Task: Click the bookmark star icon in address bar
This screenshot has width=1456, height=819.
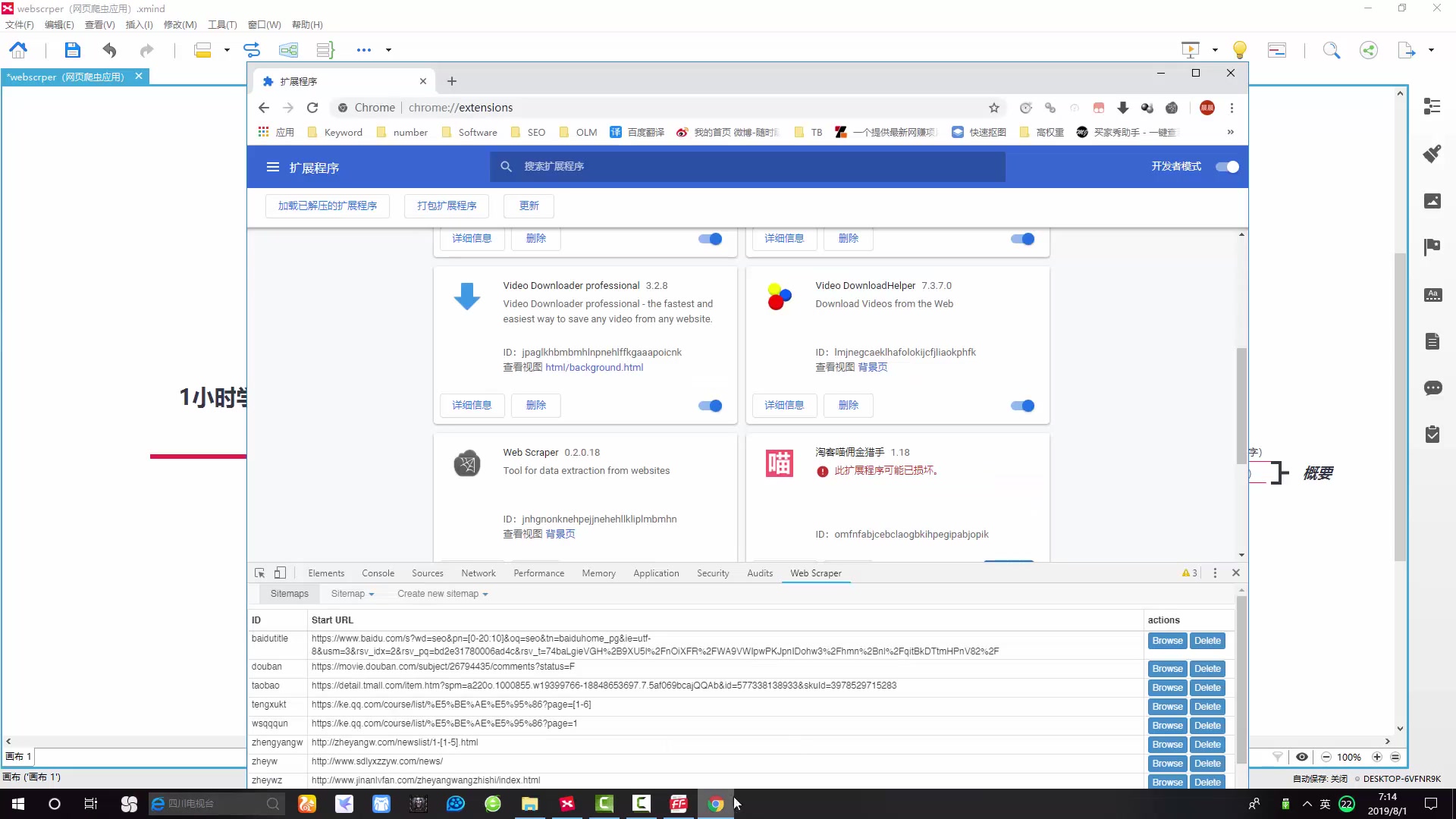Action: click(x=994, y=107)
